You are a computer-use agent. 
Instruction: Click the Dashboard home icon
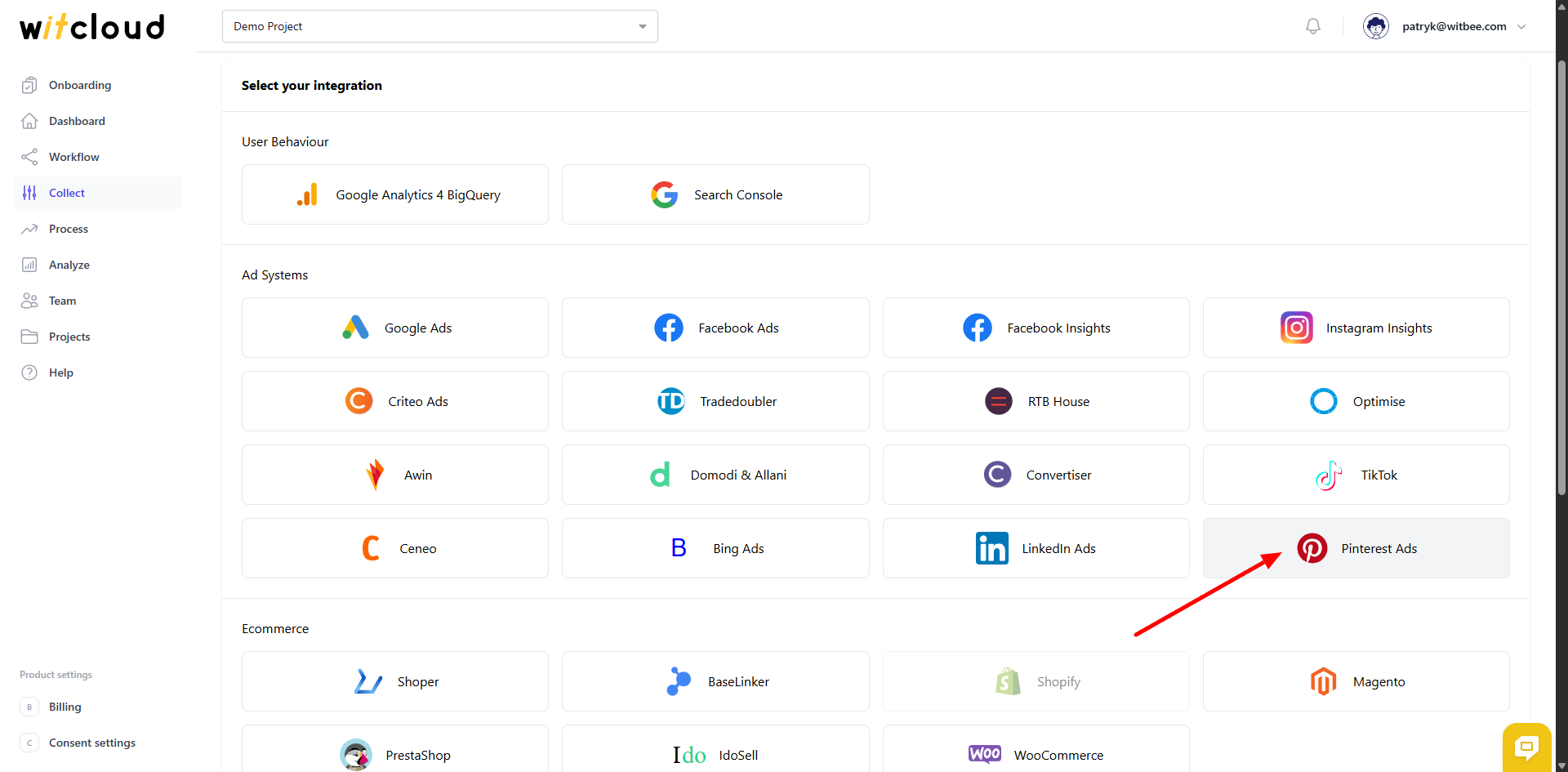pos(29,121)
